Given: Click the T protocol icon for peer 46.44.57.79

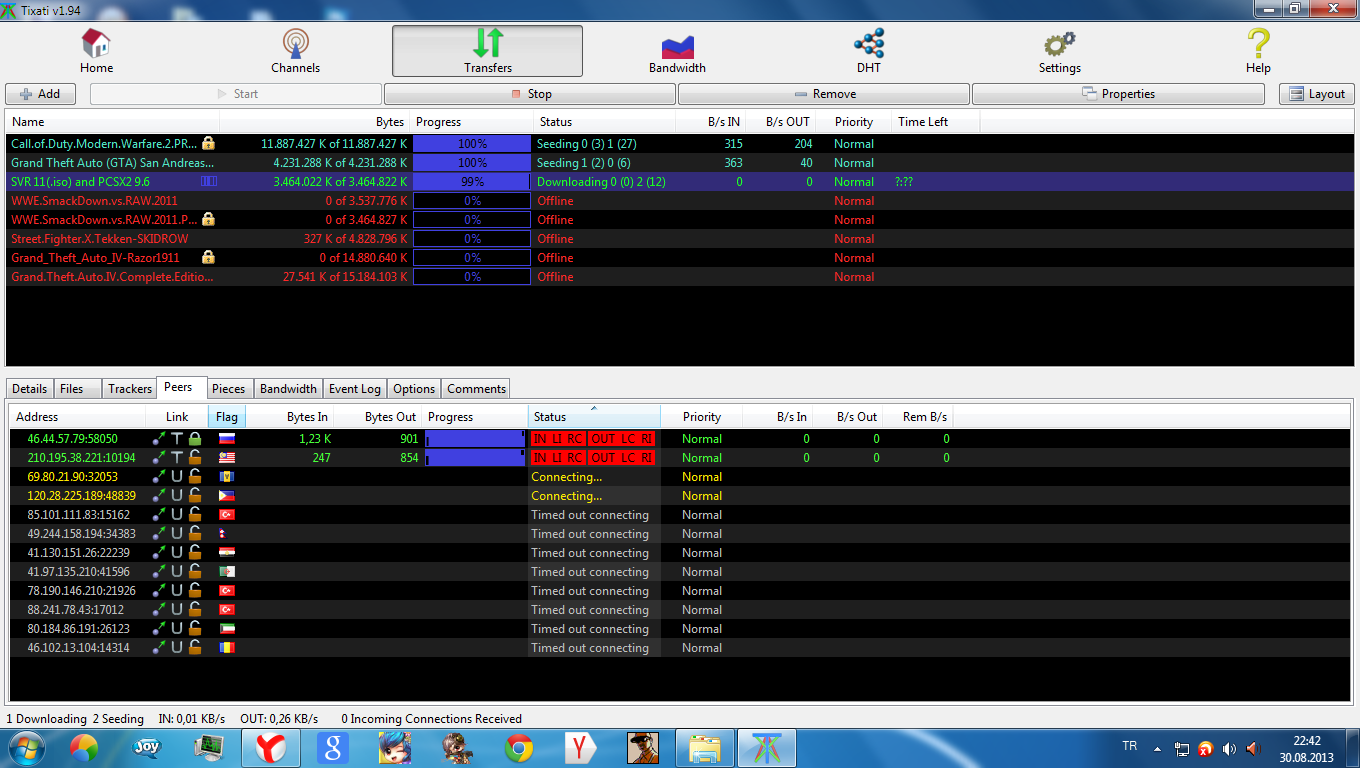Looking at the screenshot, I should coord(177,438).
